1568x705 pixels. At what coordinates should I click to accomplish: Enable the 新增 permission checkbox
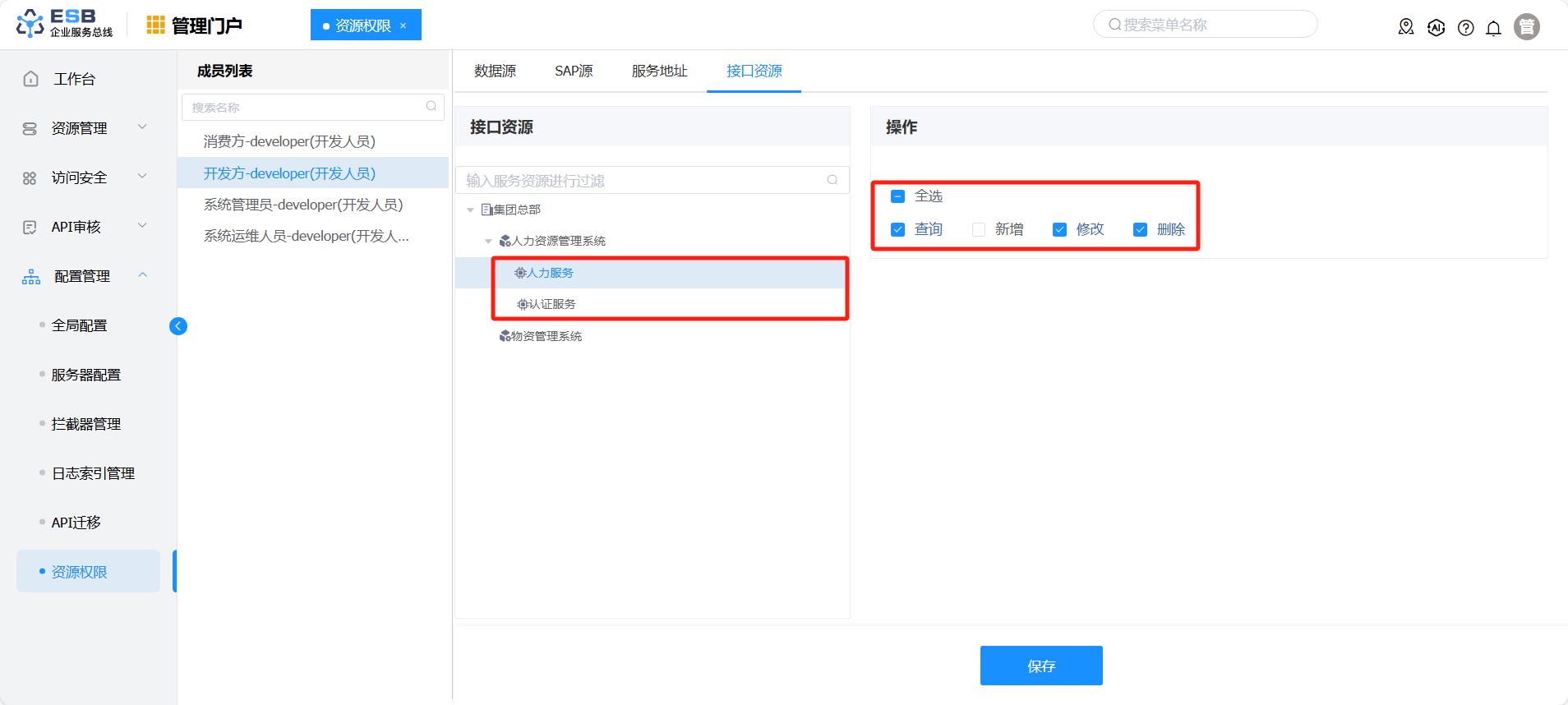click(x=979, y=230)
